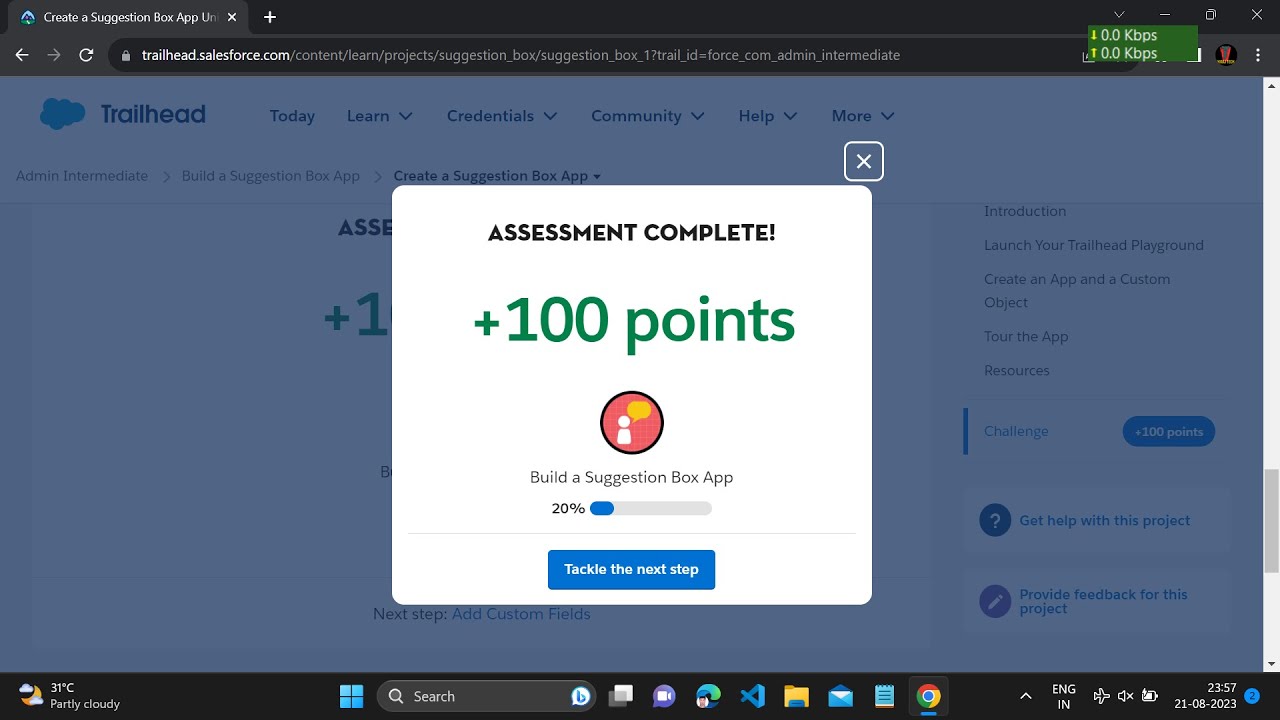Expand the Community dropdown menu
Image resolution: width=1280 pixels, height=720 pixels.
(x=648, y=116)
